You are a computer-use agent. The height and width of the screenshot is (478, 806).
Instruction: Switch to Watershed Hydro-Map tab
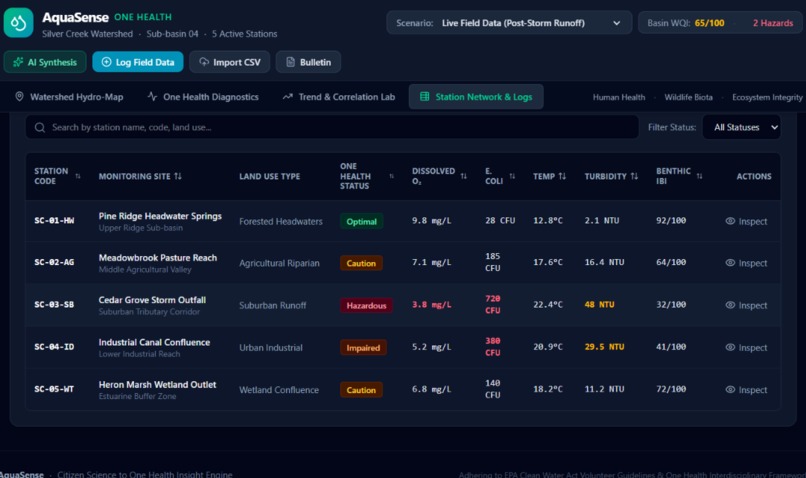pos(69,97)
